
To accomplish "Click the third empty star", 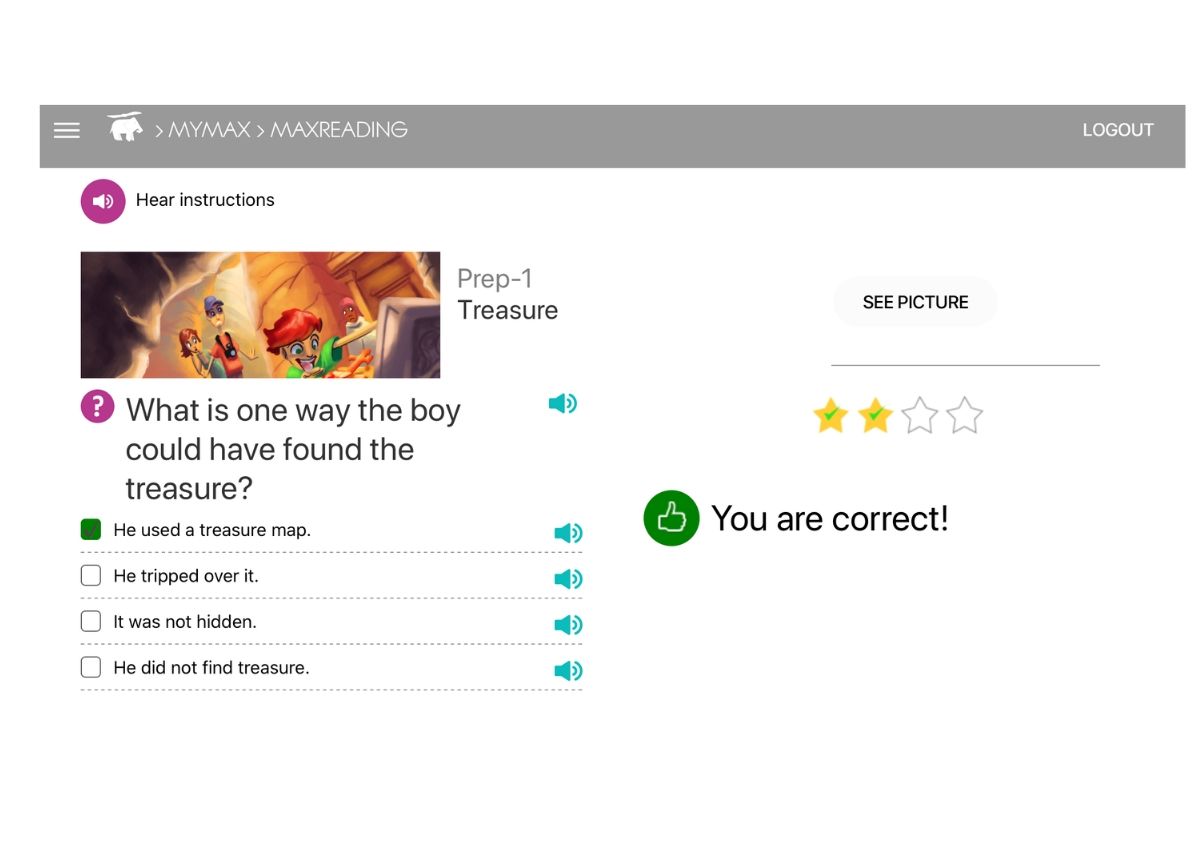I will (920, 415).
